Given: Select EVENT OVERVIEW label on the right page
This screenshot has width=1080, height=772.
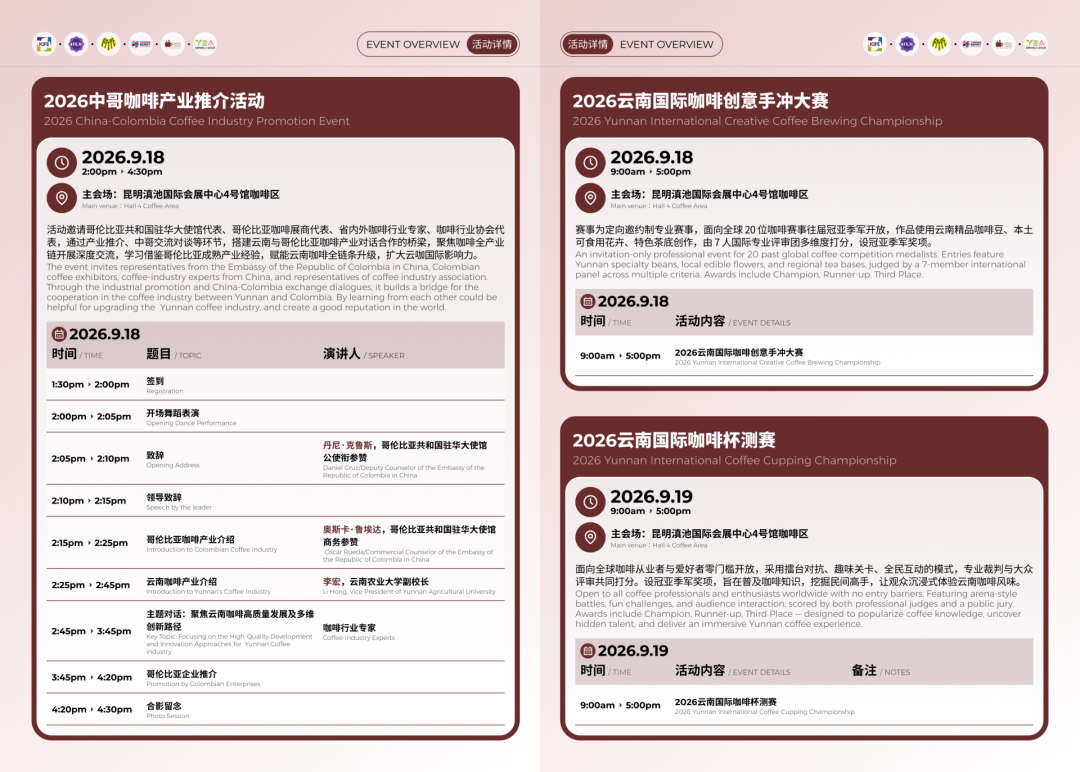Looking at the screenshot, I should (667, 44).
